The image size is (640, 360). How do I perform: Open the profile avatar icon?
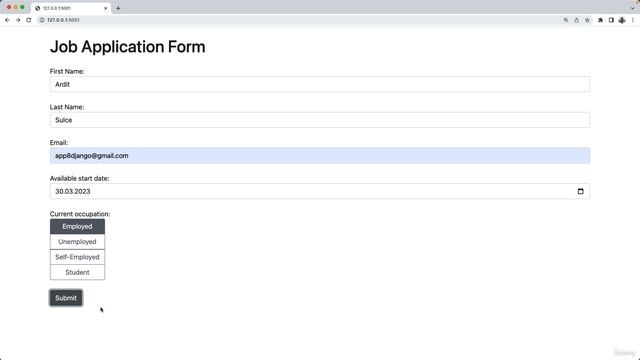(622, 20)
